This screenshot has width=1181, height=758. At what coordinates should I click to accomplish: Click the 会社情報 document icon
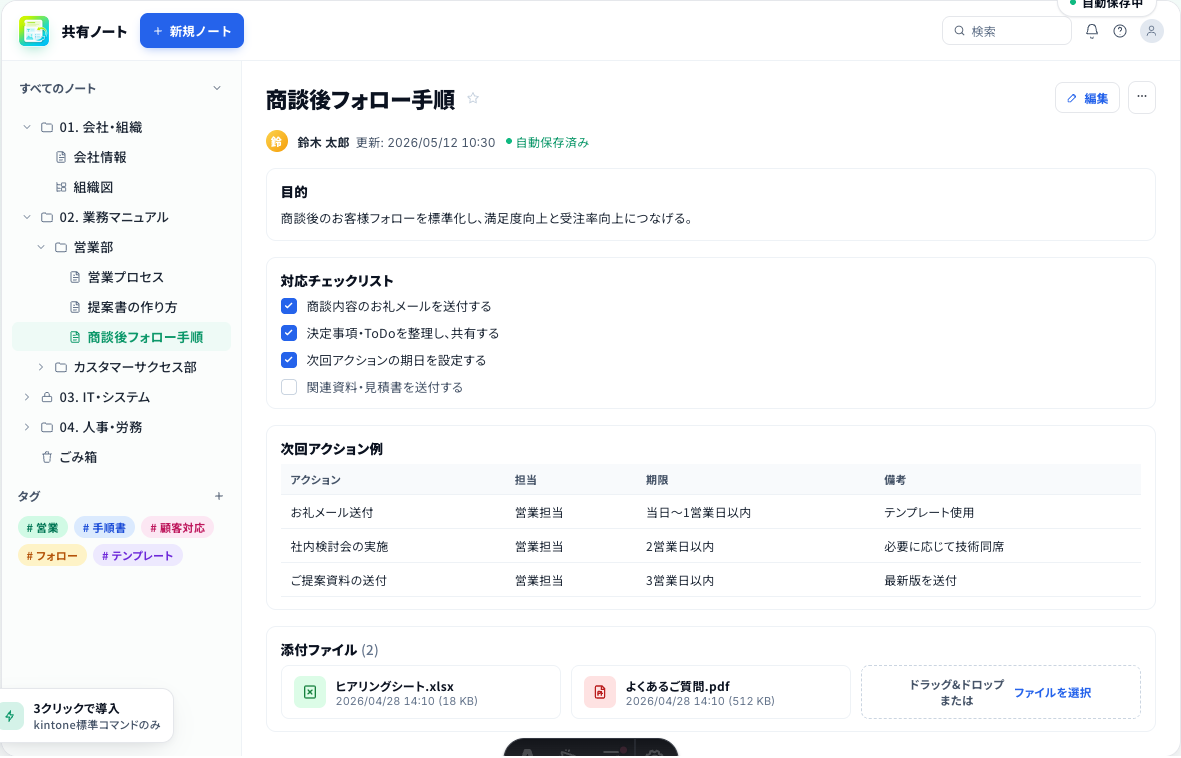(x=61, y=157)
